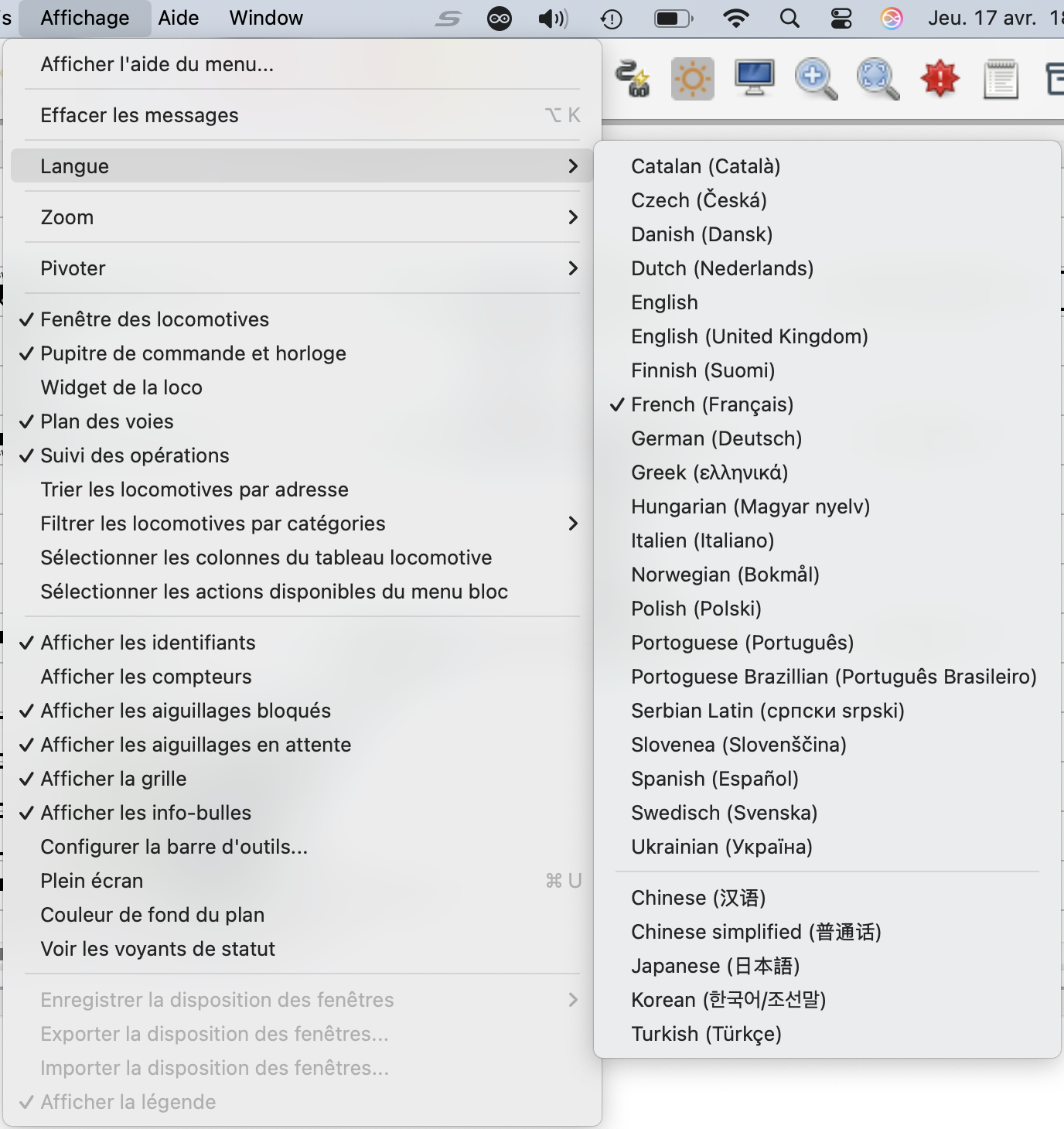Switch language to English (United Kingdom)
The height and width of the screenshot is (1129, 1064).
(x=749, y=336)
